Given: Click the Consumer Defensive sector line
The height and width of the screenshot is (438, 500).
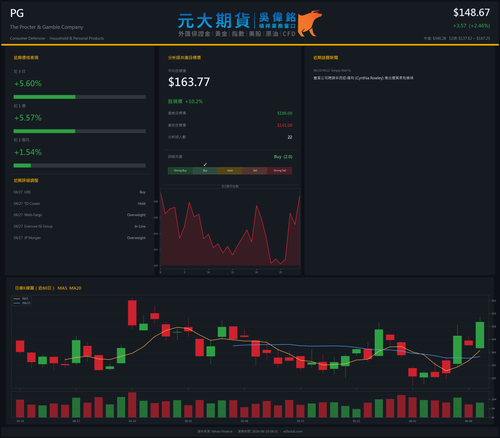Looking at the screenshot, I should 57,38.
